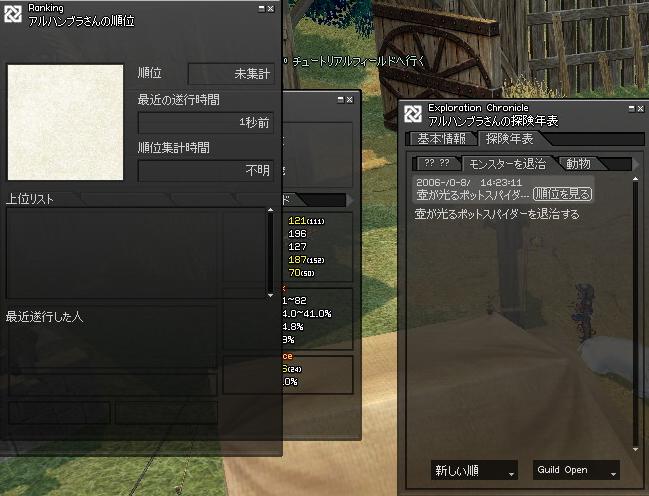Open the モンスターを退治 category tab
The width and height of the screenshot is (649, 496).
507,164
